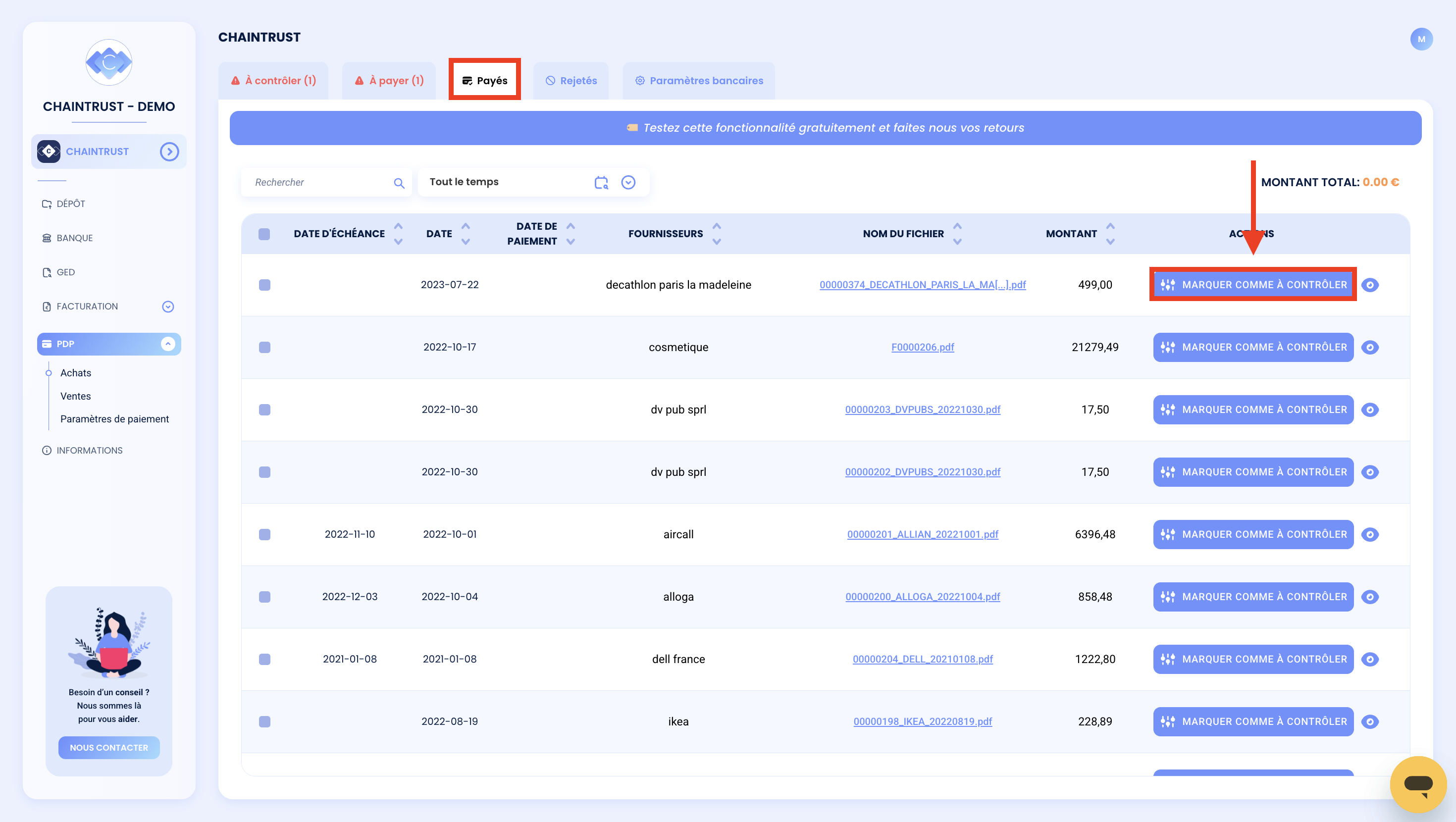The width and height of the screenshot is (1456, 822).
Task: Sort DATE D'ÉCHÉANCE ascending arrow
Action: pyautogui.click(x=399, y=226)
